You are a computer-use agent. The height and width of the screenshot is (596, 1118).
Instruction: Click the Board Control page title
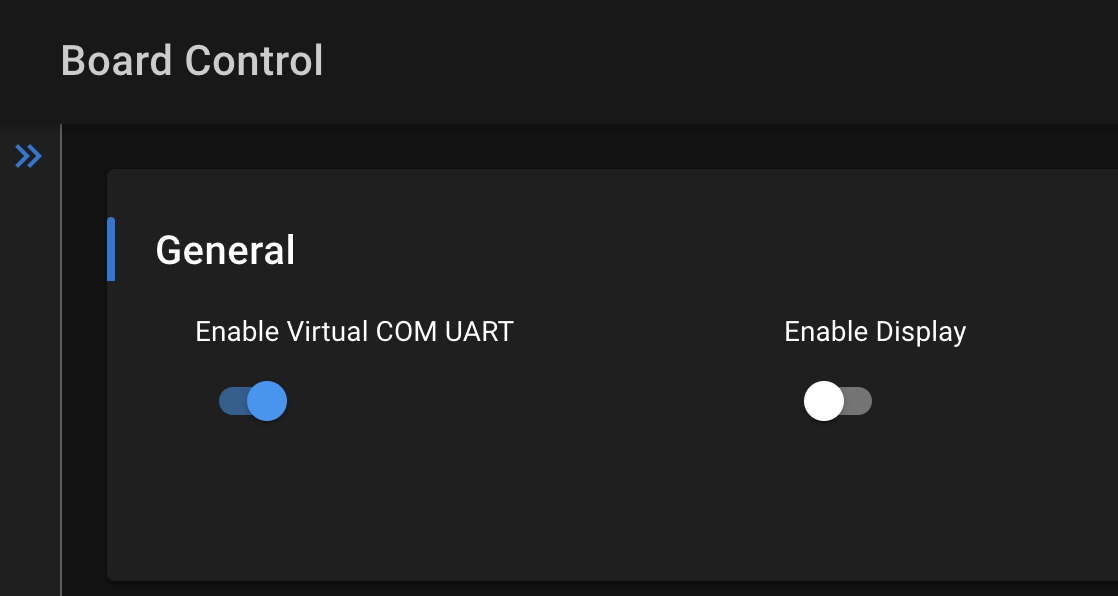pyautogui.click(x=192, y=61)
